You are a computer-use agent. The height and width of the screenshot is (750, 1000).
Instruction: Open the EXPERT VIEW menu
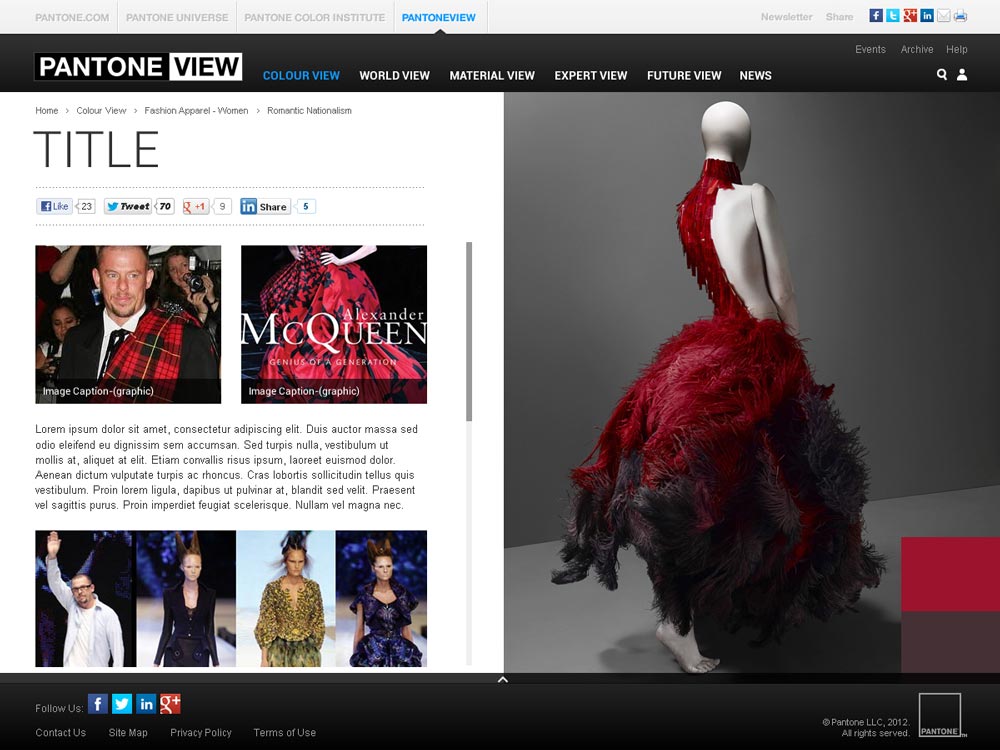[591, 75]
